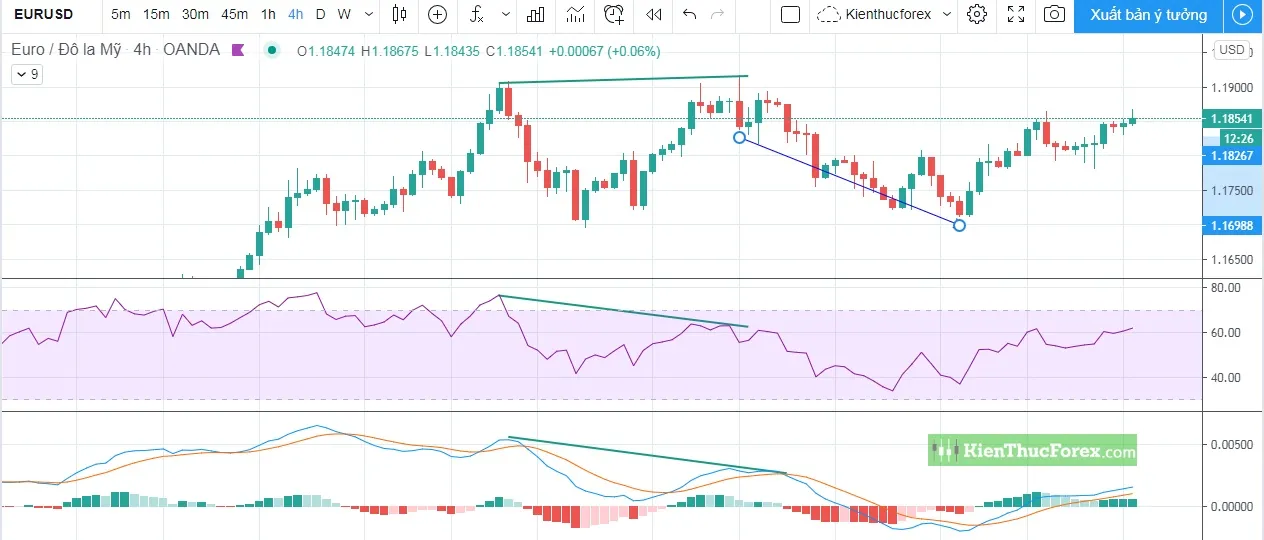Image resolution: width=1264 pixels, height=540 pixels.
Task: Click the redo arrow
Action: tap(717, 14)
